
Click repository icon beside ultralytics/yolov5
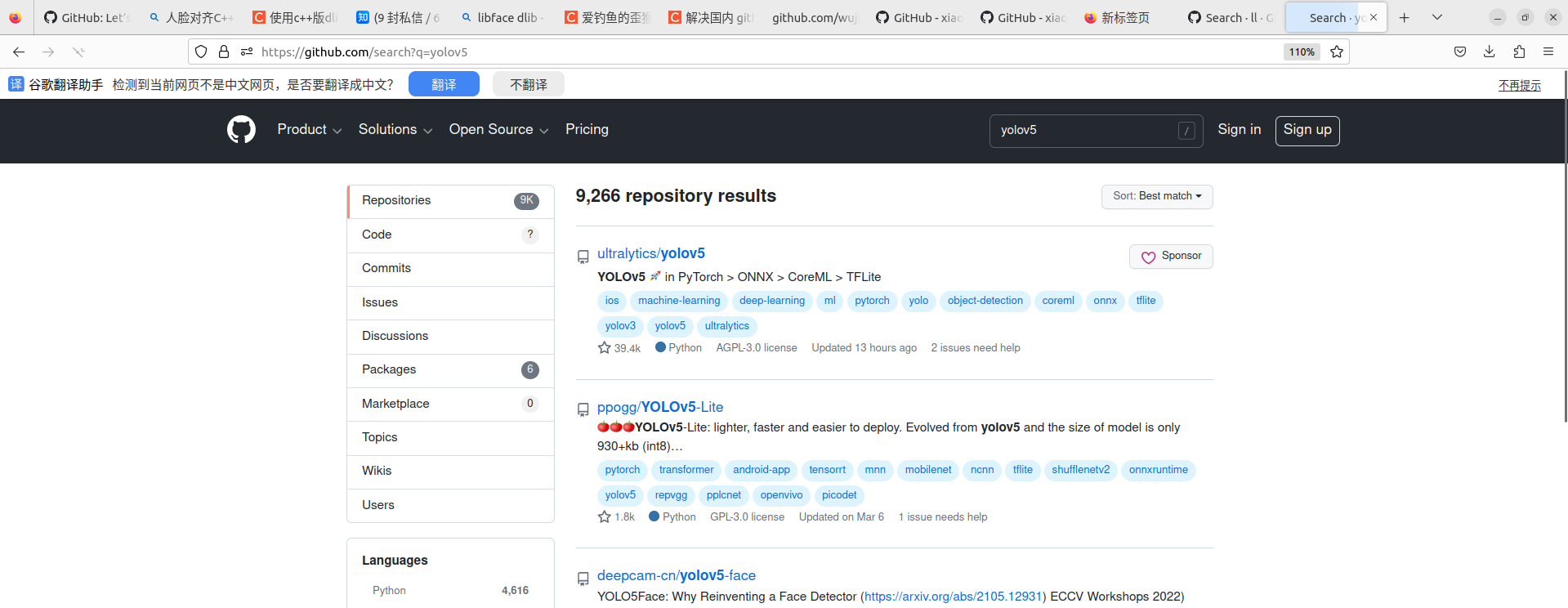(583, 257)
